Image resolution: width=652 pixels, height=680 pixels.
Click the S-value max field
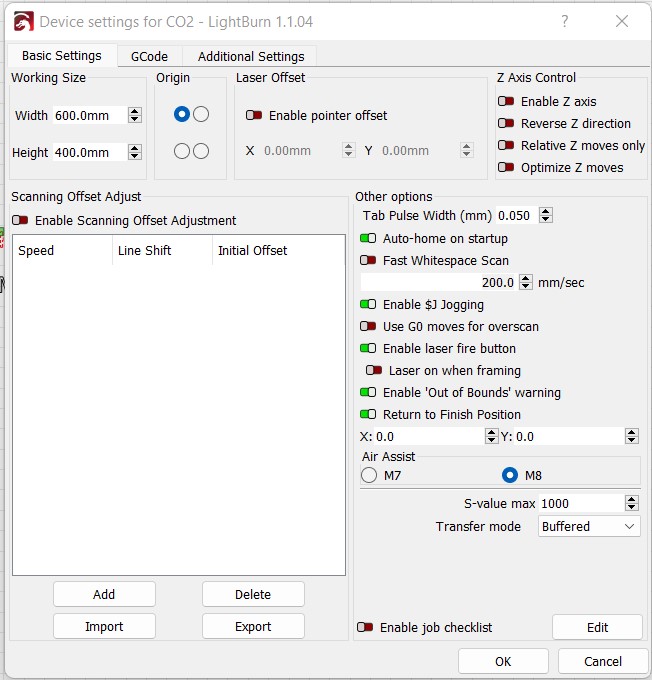(582, 503)
